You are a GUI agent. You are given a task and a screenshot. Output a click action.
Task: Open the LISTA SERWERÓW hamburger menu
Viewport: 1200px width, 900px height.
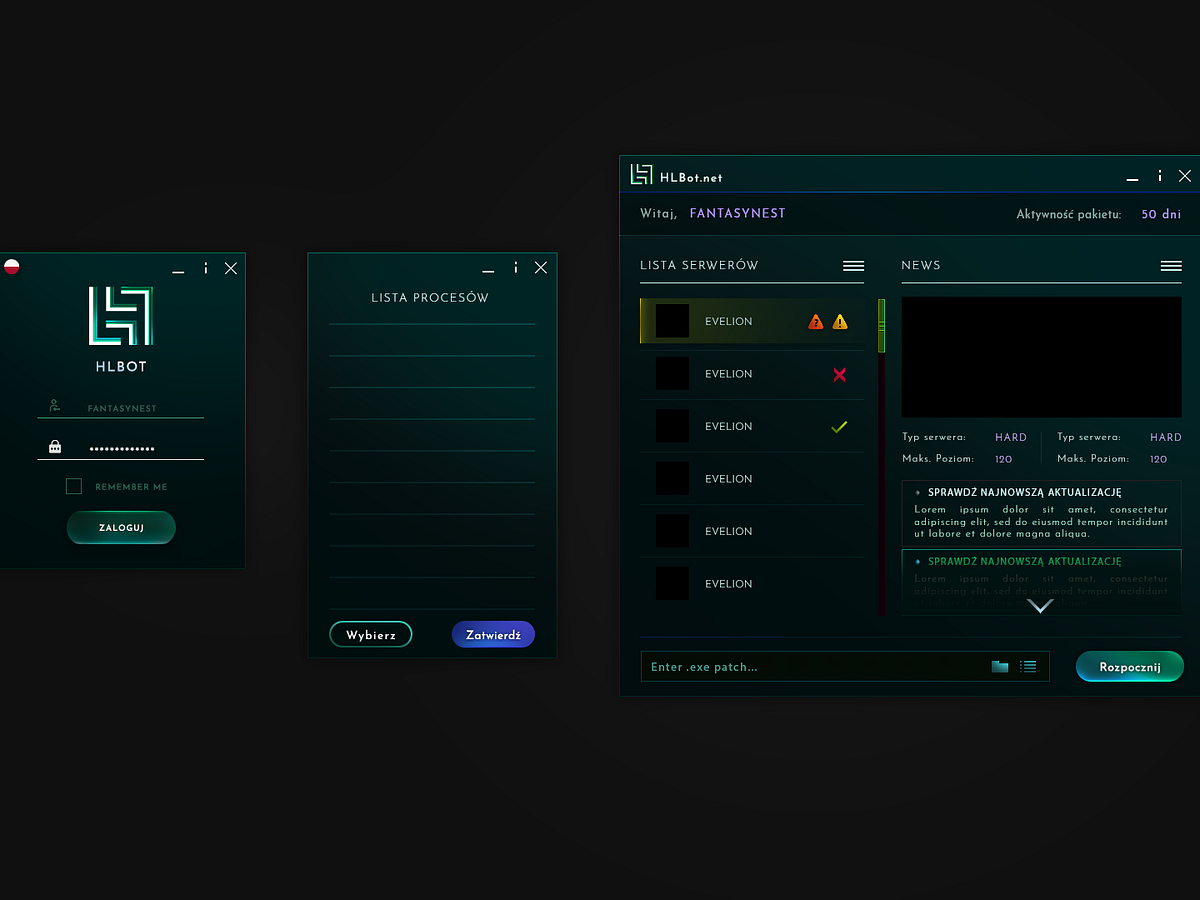853,265
